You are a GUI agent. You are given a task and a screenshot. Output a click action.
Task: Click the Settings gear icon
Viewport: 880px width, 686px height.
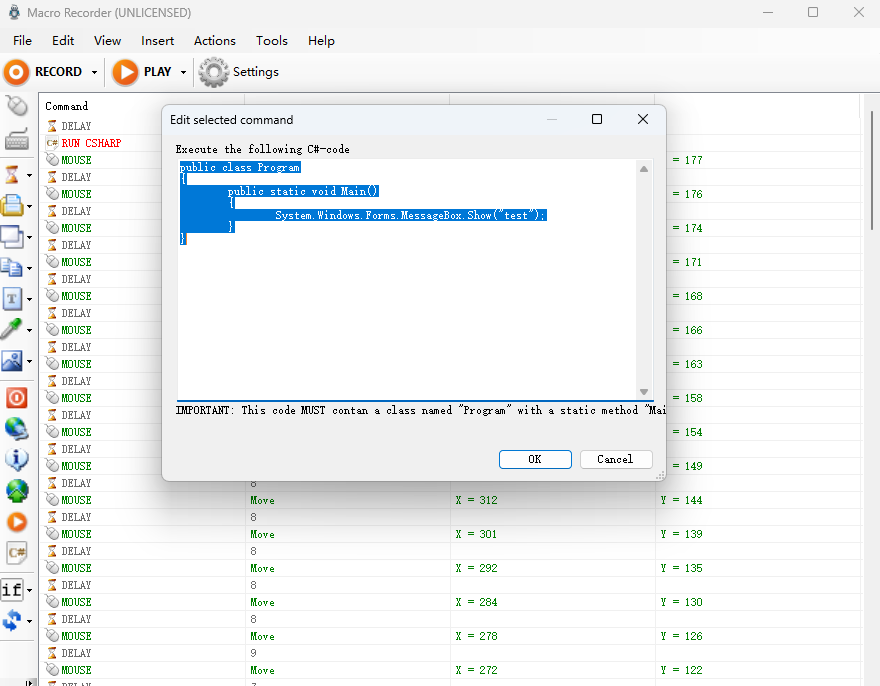[213, 72]
